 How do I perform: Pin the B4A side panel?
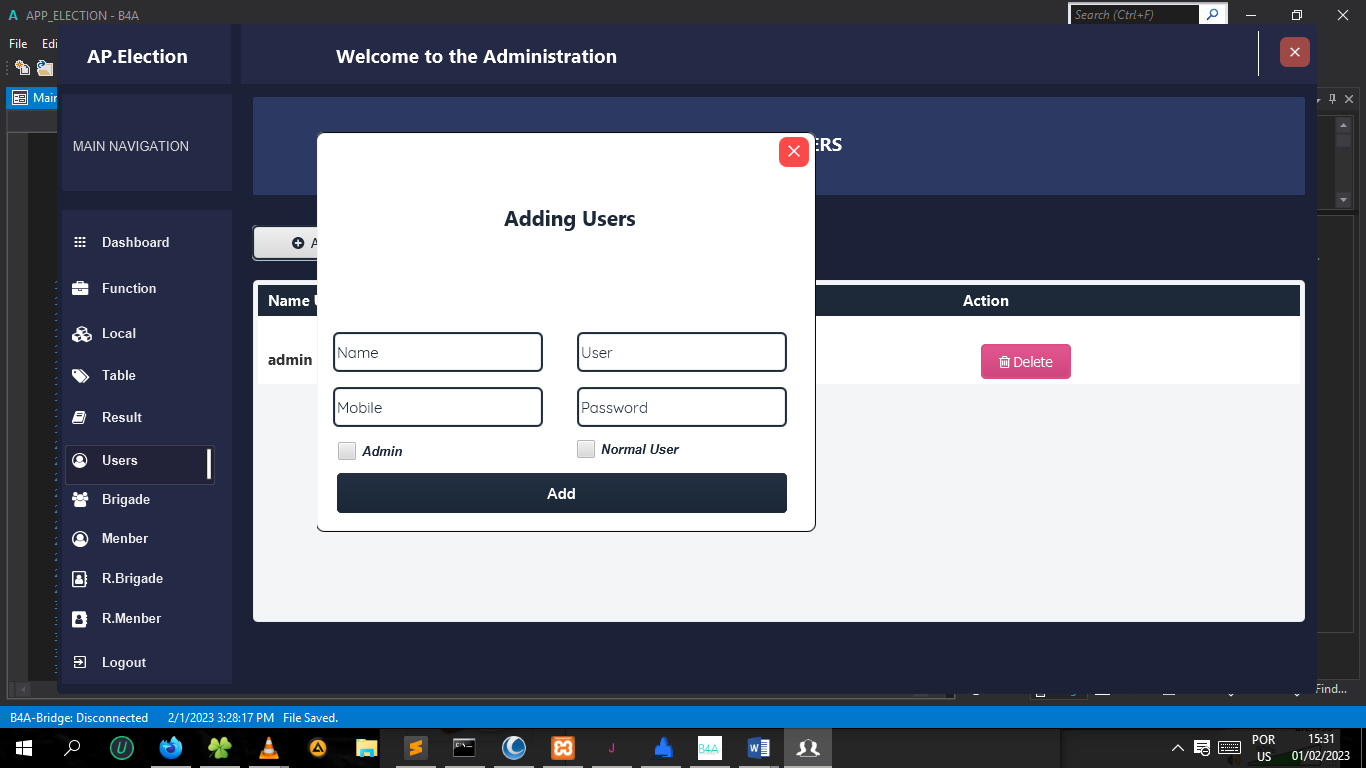click(x=1332, y=99)
